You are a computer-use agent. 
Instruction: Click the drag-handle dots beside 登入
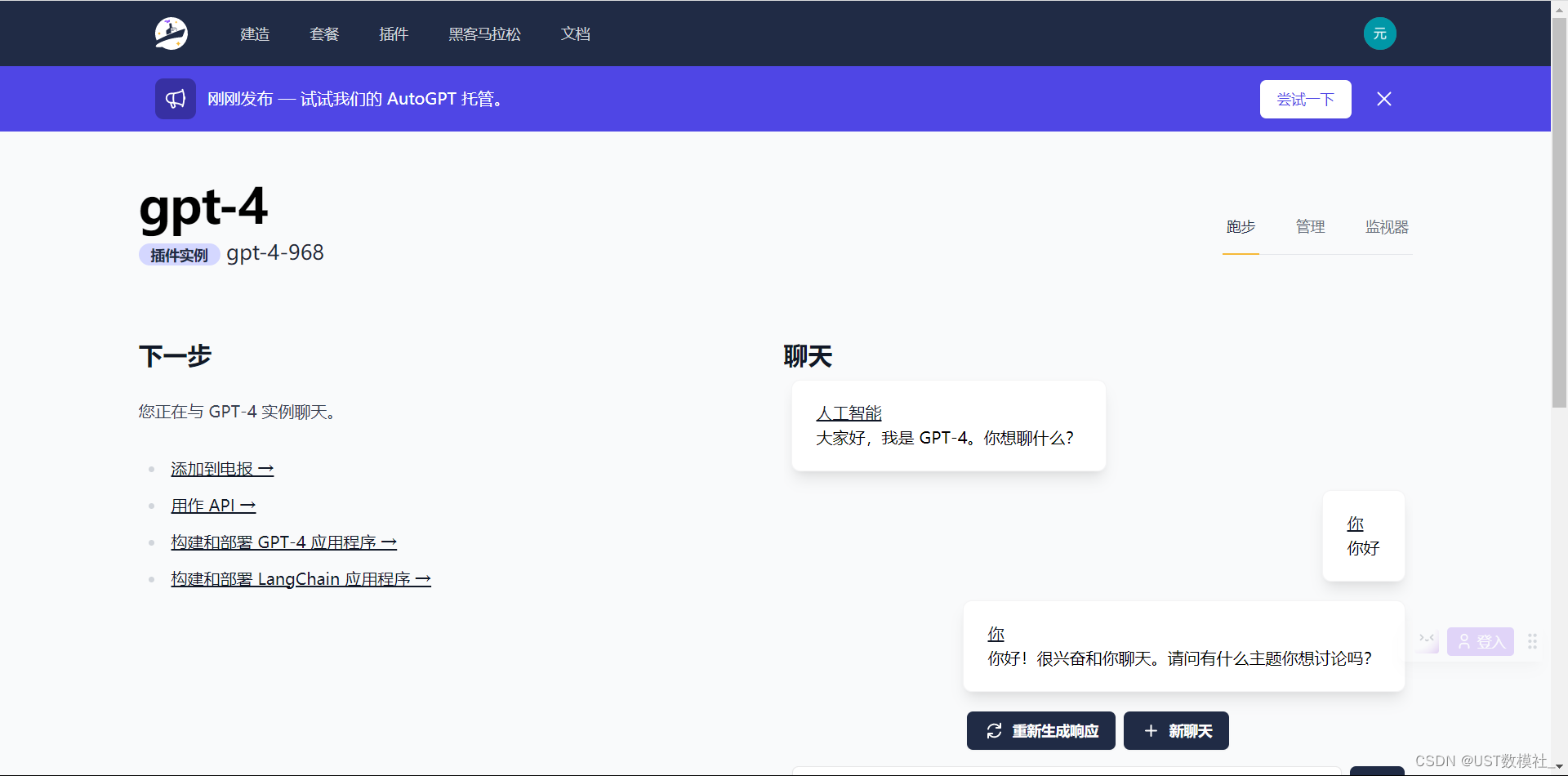pos(1532,642)
